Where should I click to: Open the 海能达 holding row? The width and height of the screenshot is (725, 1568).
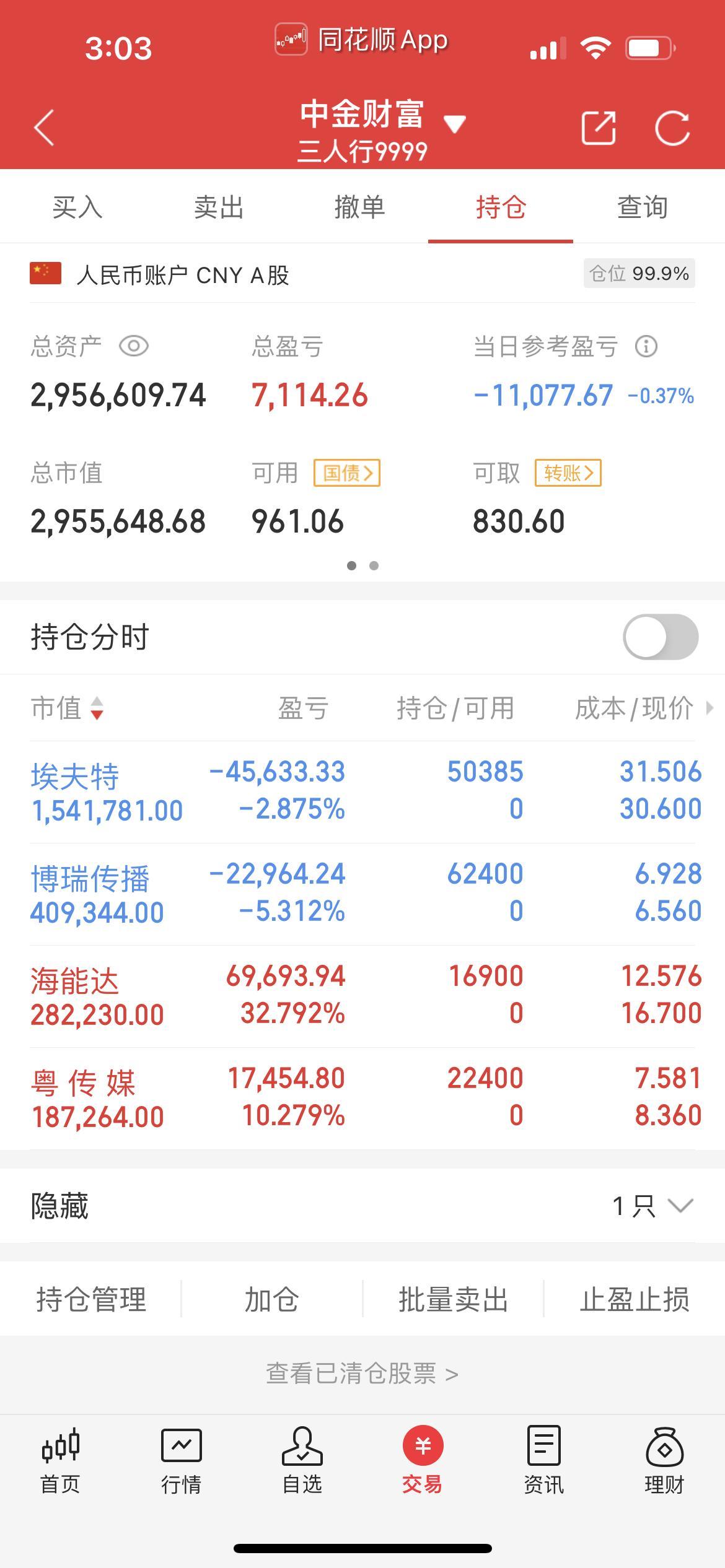pos(362,996)
